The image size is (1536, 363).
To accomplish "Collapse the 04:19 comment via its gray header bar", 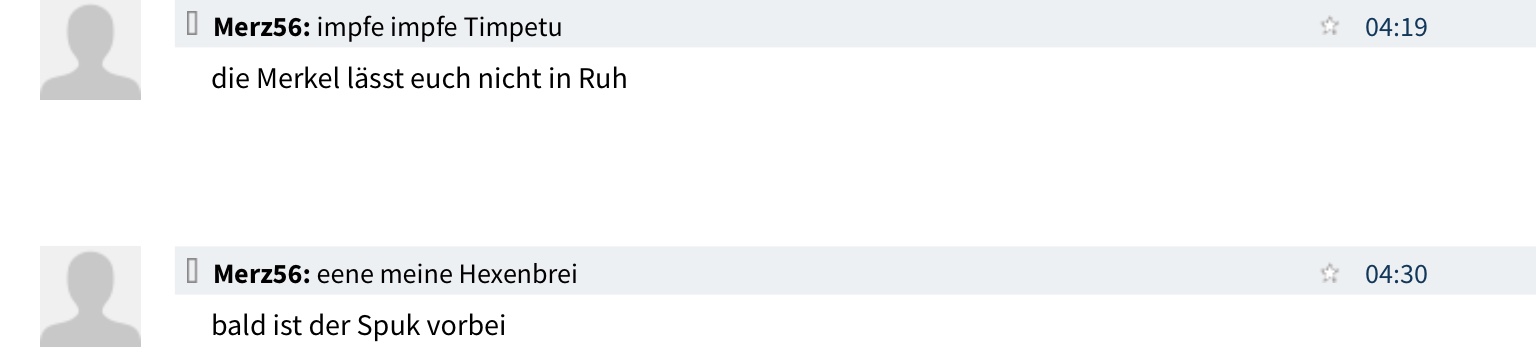I will pyautogui.click(x=855, y=23).
